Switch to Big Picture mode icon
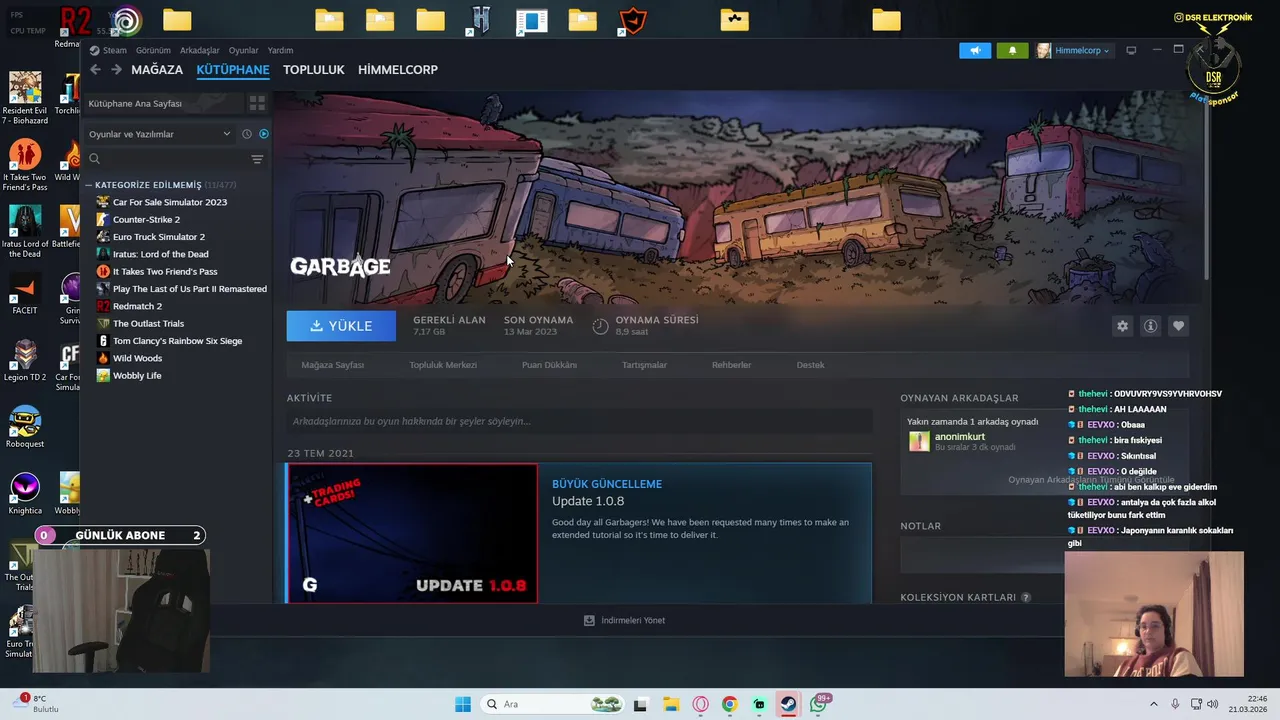 (1131, 50)
